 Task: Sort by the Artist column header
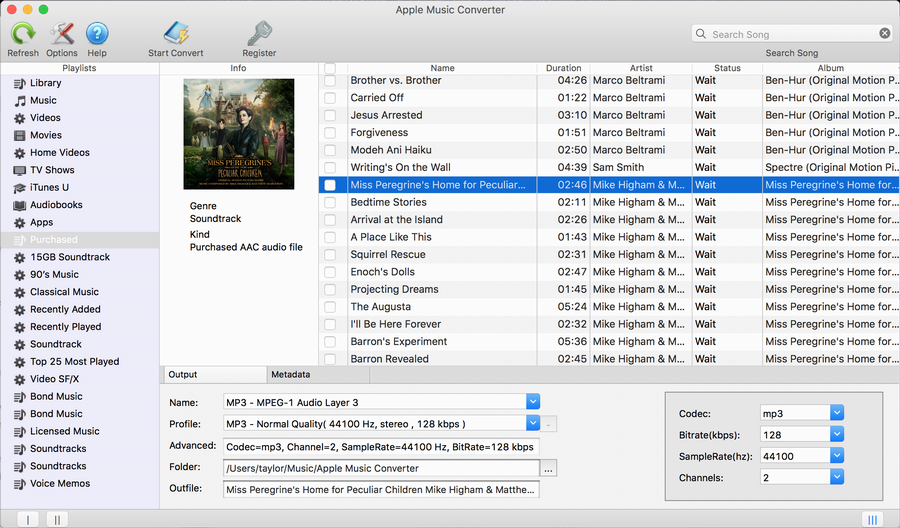pyautogui.click(x=641, y=68)
